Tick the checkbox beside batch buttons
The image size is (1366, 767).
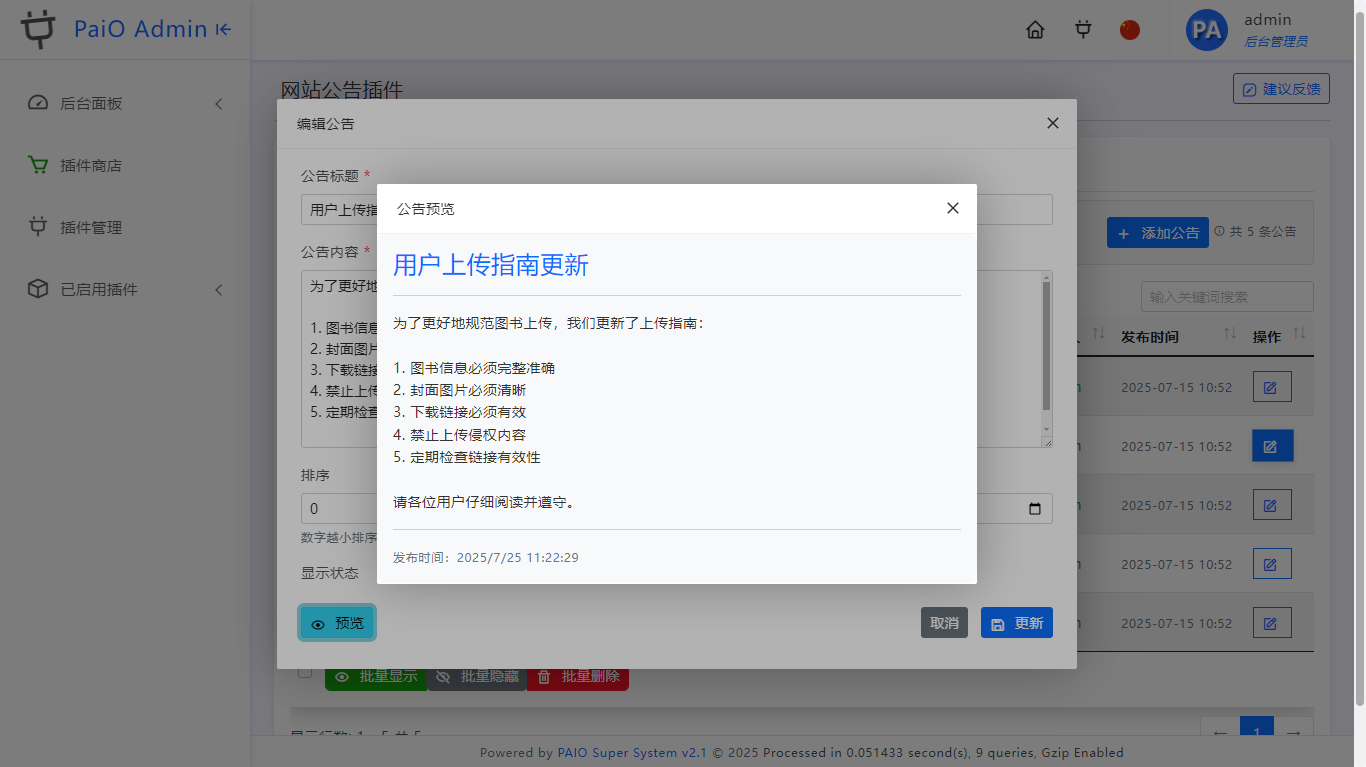[x=305, y=672]
